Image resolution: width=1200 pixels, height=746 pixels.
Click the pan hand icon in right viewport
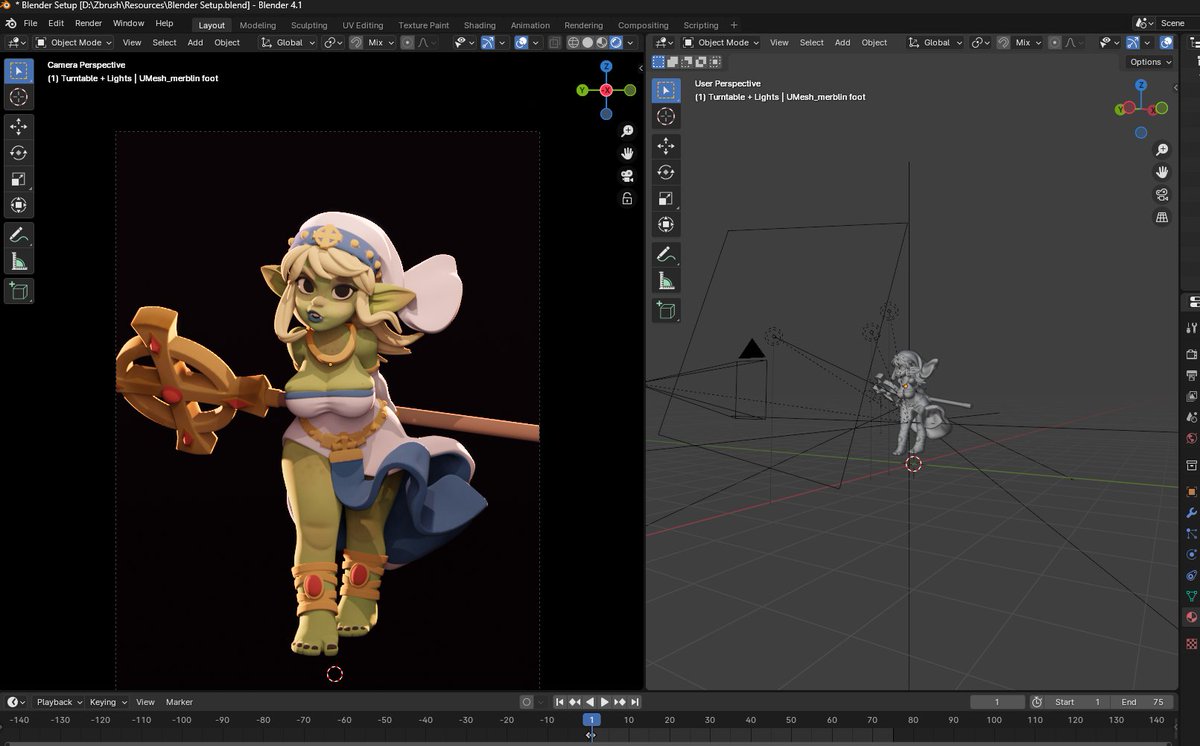(x=1162, y=172)
